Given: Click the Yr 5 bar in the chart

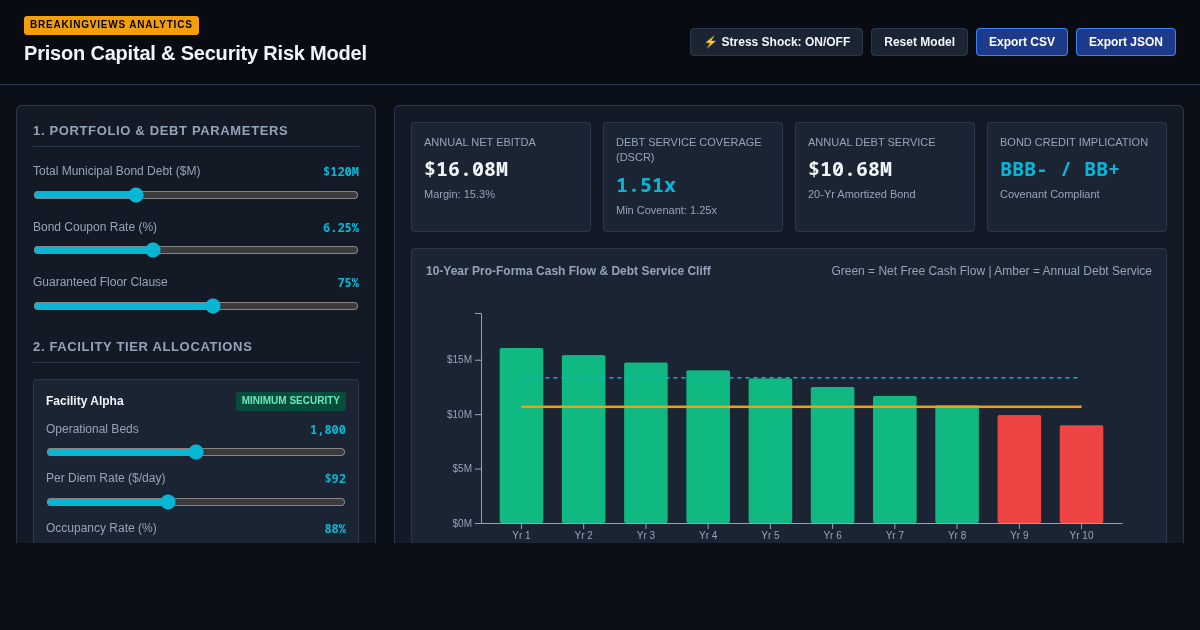Looking at the screenshot, I should pos(770,451).
